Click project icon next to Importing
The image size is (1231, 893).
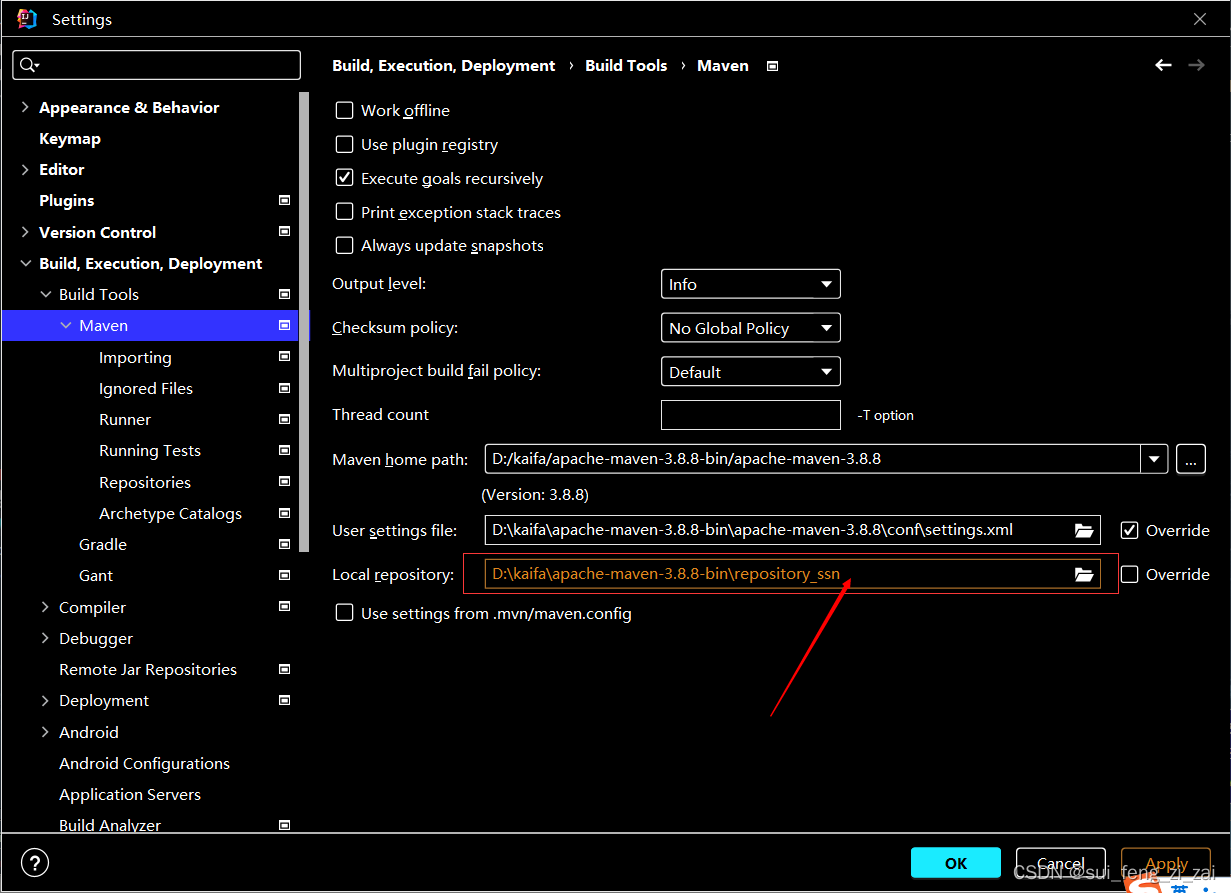pyautogui.click(x=284, y=357)
